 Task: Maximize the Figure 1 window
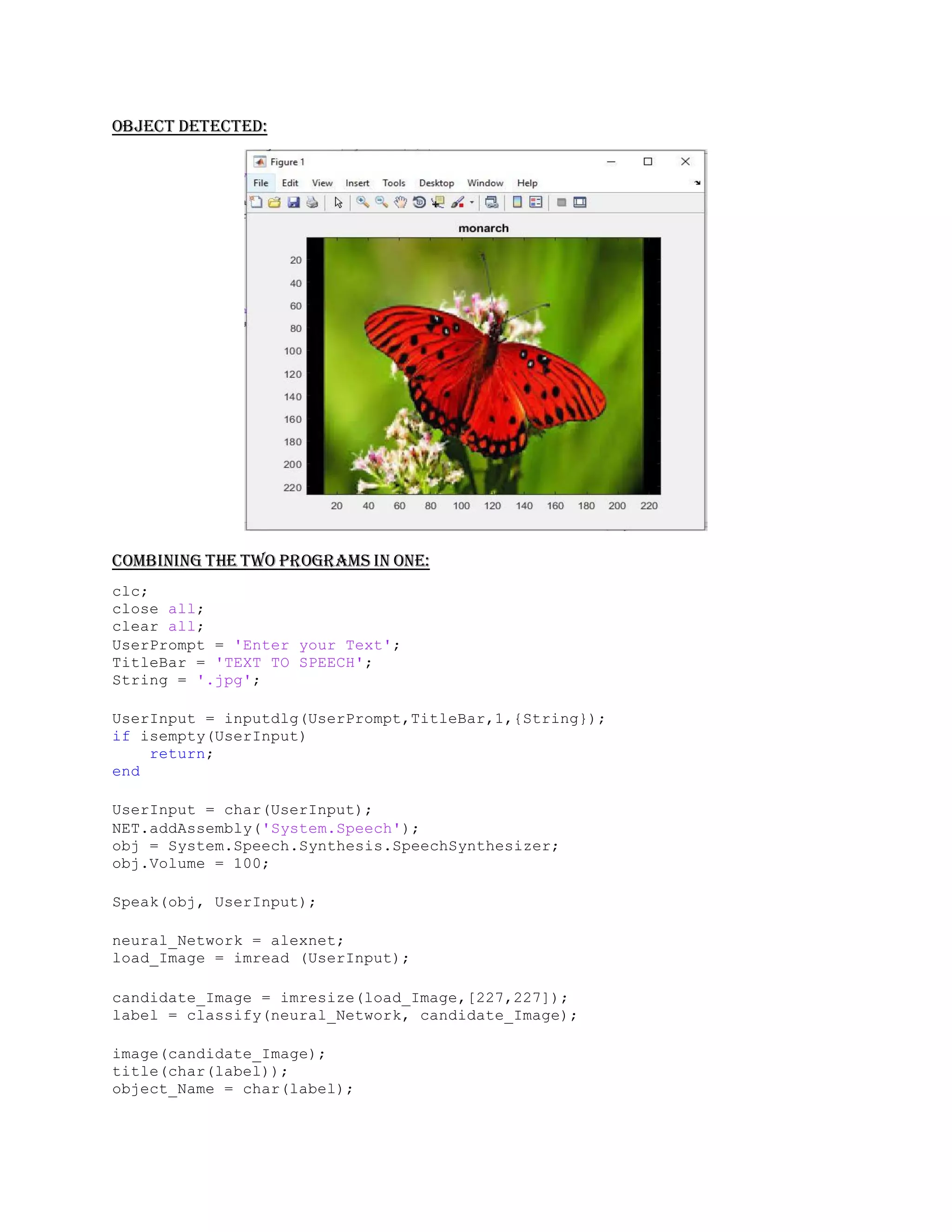pyautogui.click(x=648, y=162)
